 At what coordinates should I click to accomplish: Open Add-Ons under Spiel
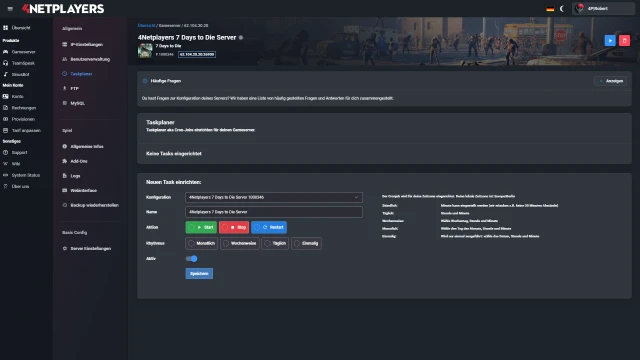pyautogui.click(x=75, y=161)
